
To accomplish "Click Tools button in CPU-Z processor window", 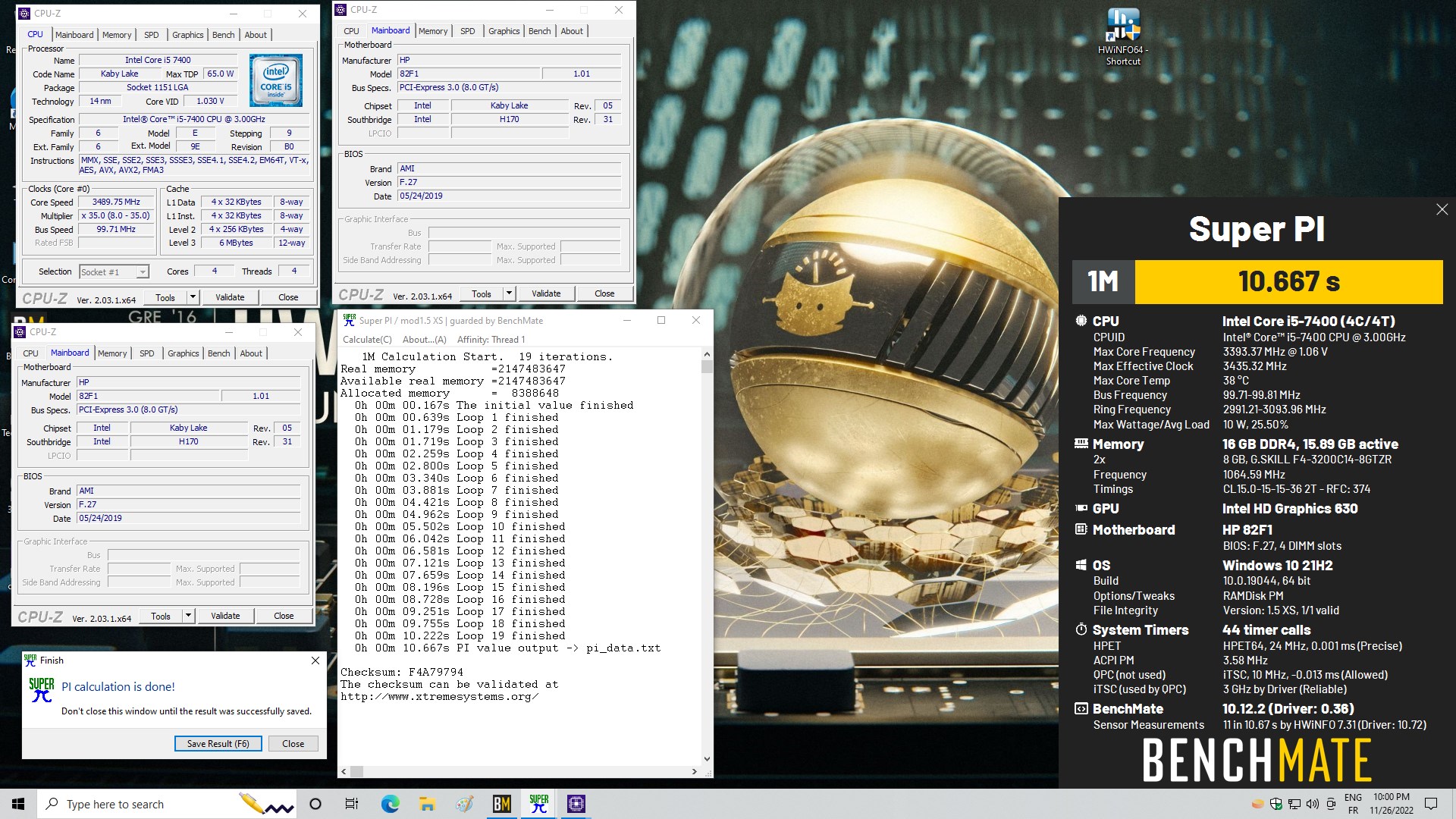I will pos(165,297).
